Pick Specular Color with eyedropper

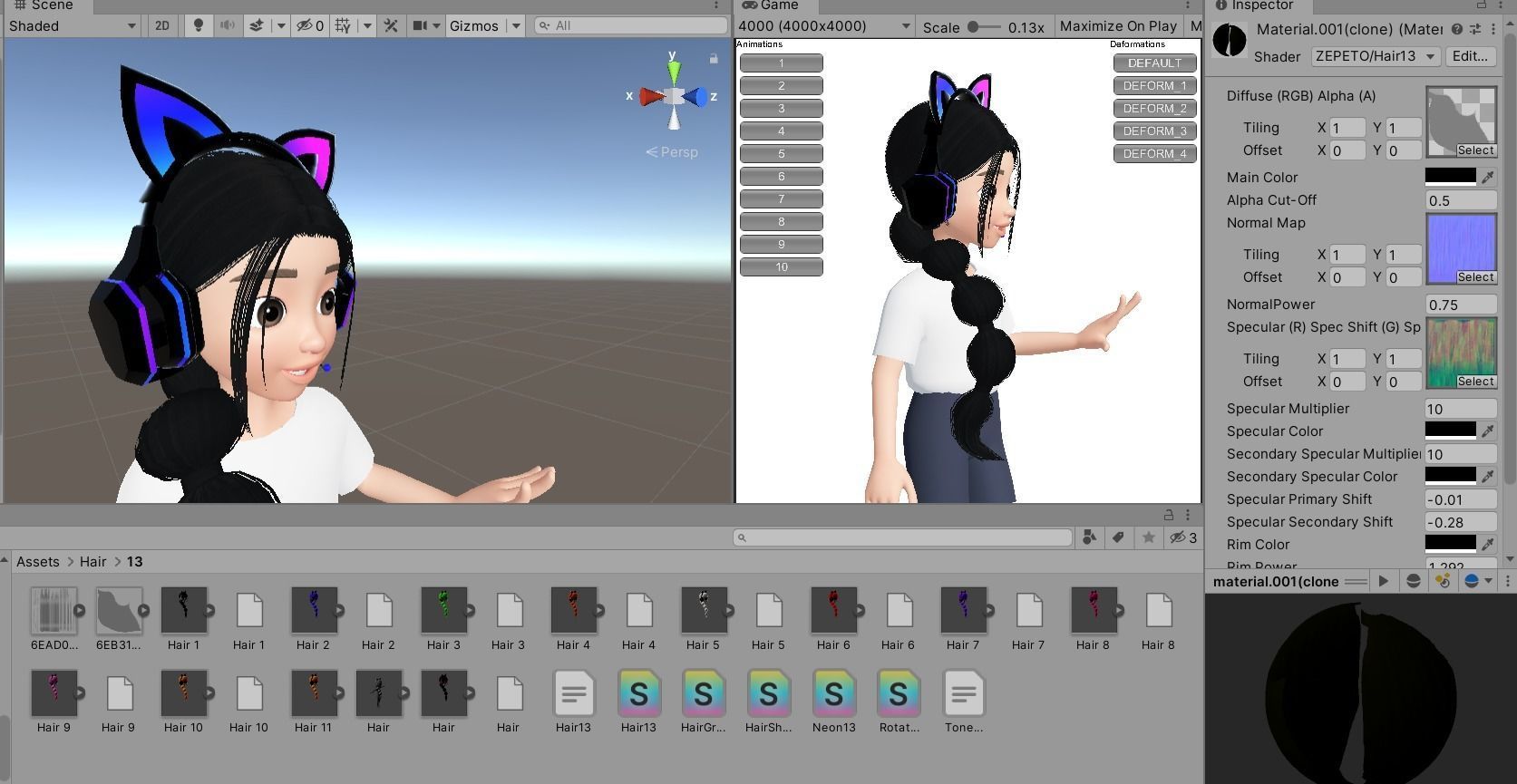tap(1487, 431)
